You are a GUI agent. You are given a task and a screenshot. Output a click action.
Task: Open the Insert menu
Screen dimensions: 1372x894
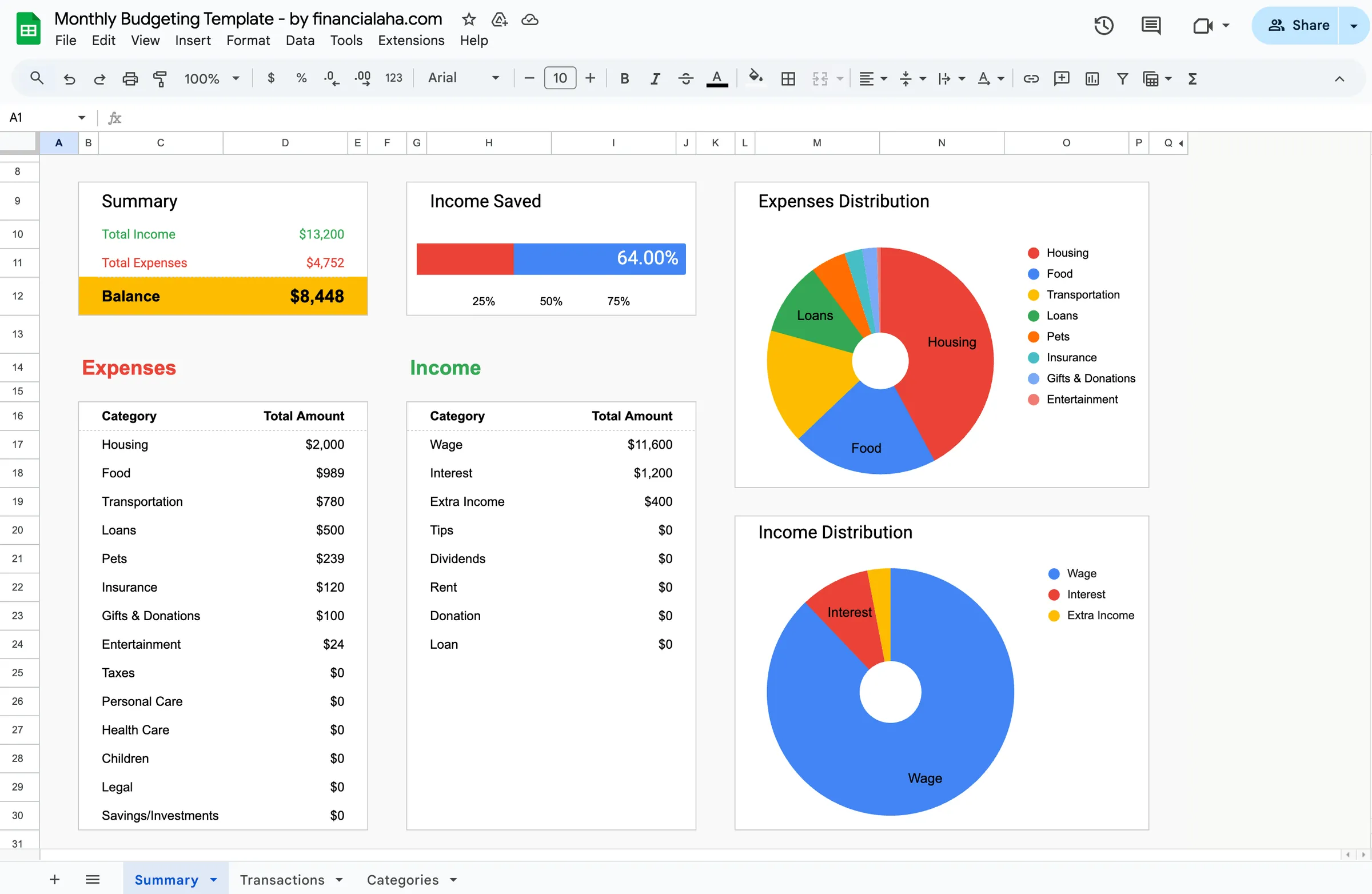[193, 41]
